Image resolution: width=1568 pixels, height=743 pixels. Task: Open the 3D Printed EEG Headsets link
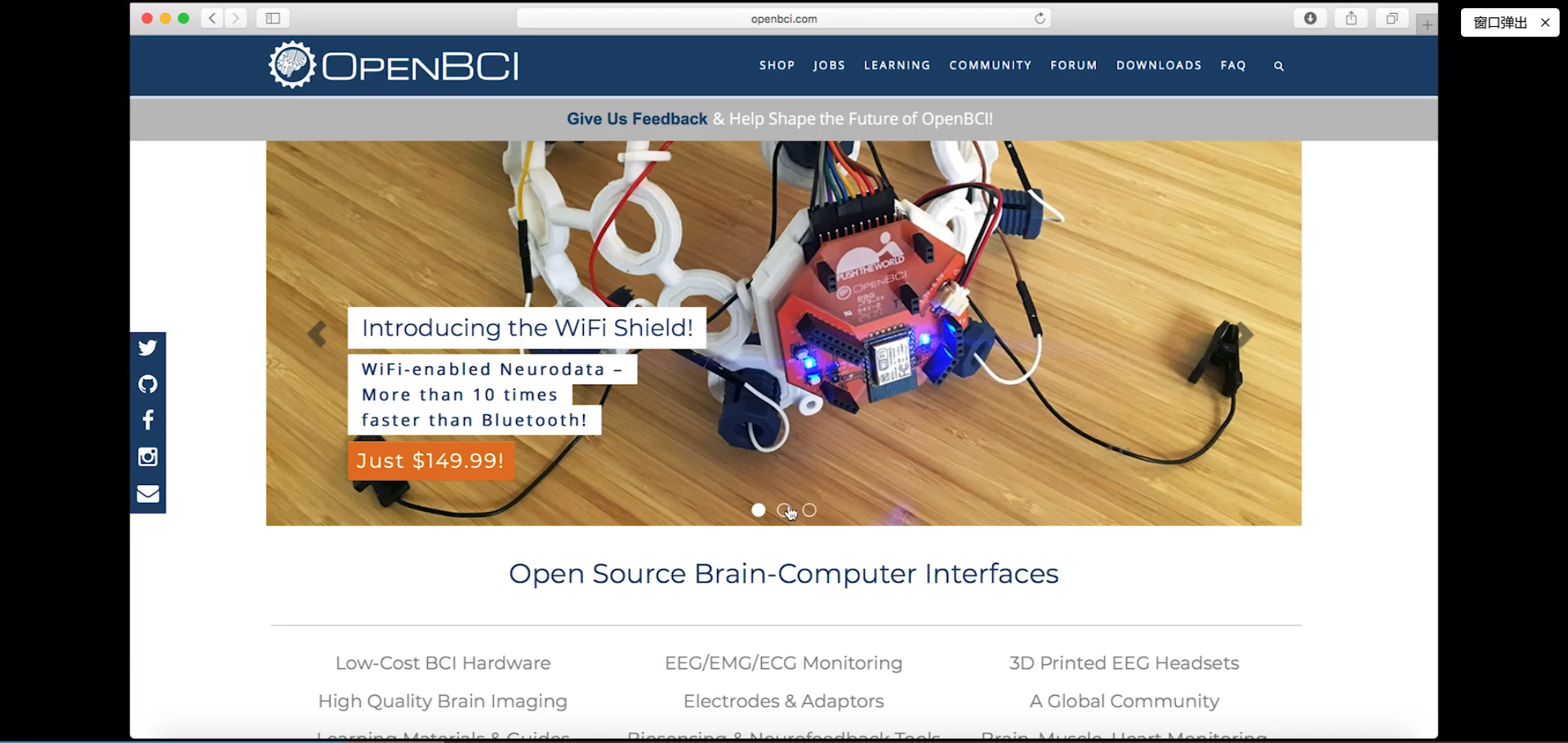click(x=1124, y=663)
